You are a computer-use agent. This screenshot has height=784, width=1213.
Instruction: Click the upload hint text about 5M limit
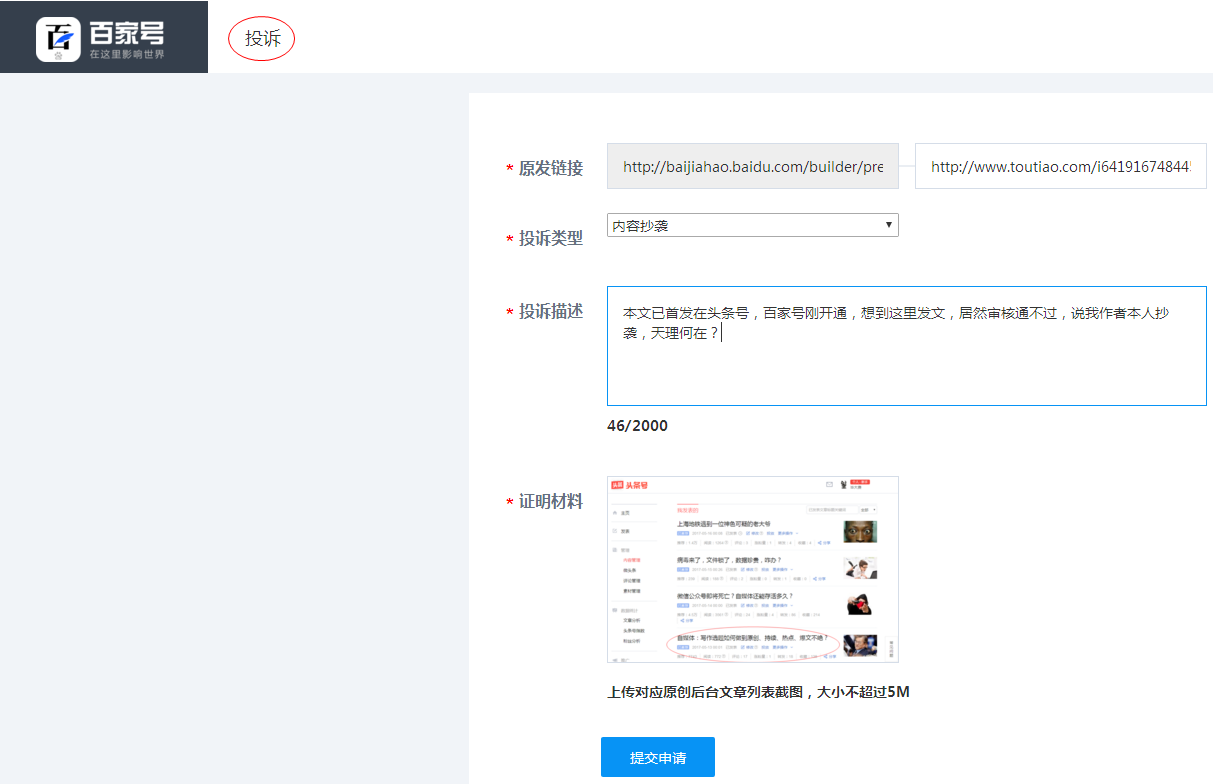point(758,692)
